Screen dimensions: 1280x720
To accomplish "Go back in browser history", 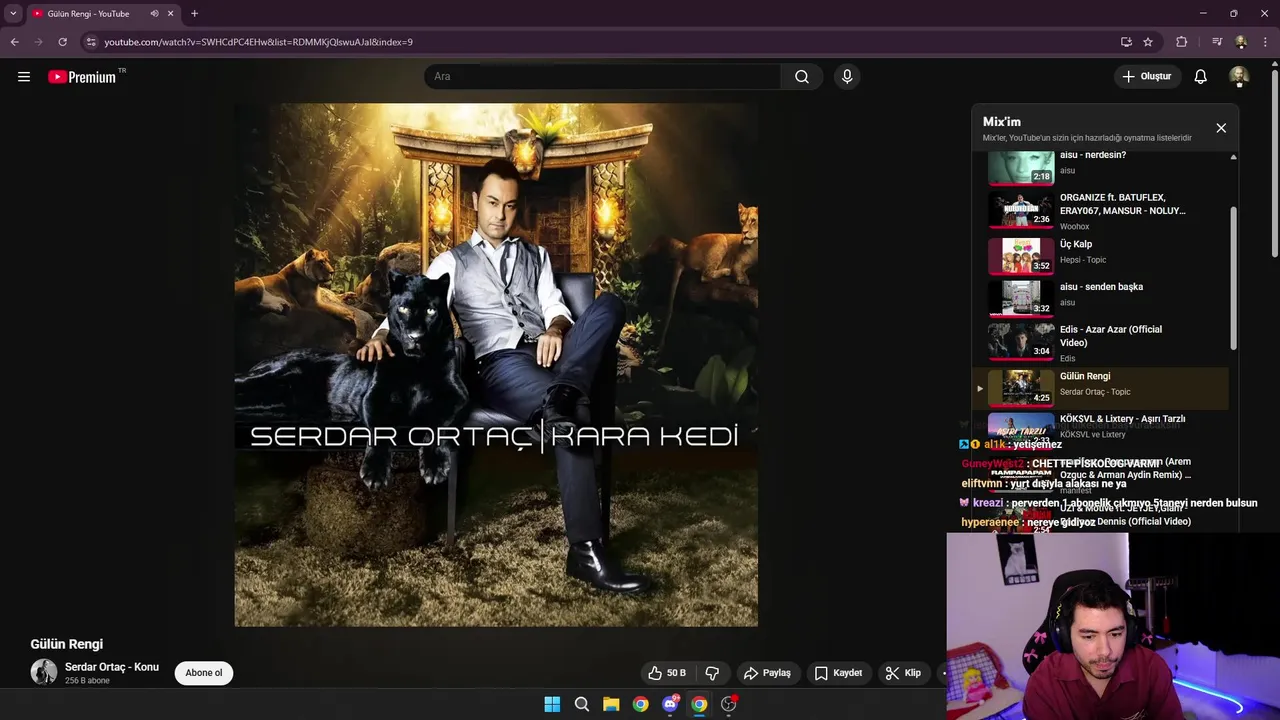I will coord(15,42).
